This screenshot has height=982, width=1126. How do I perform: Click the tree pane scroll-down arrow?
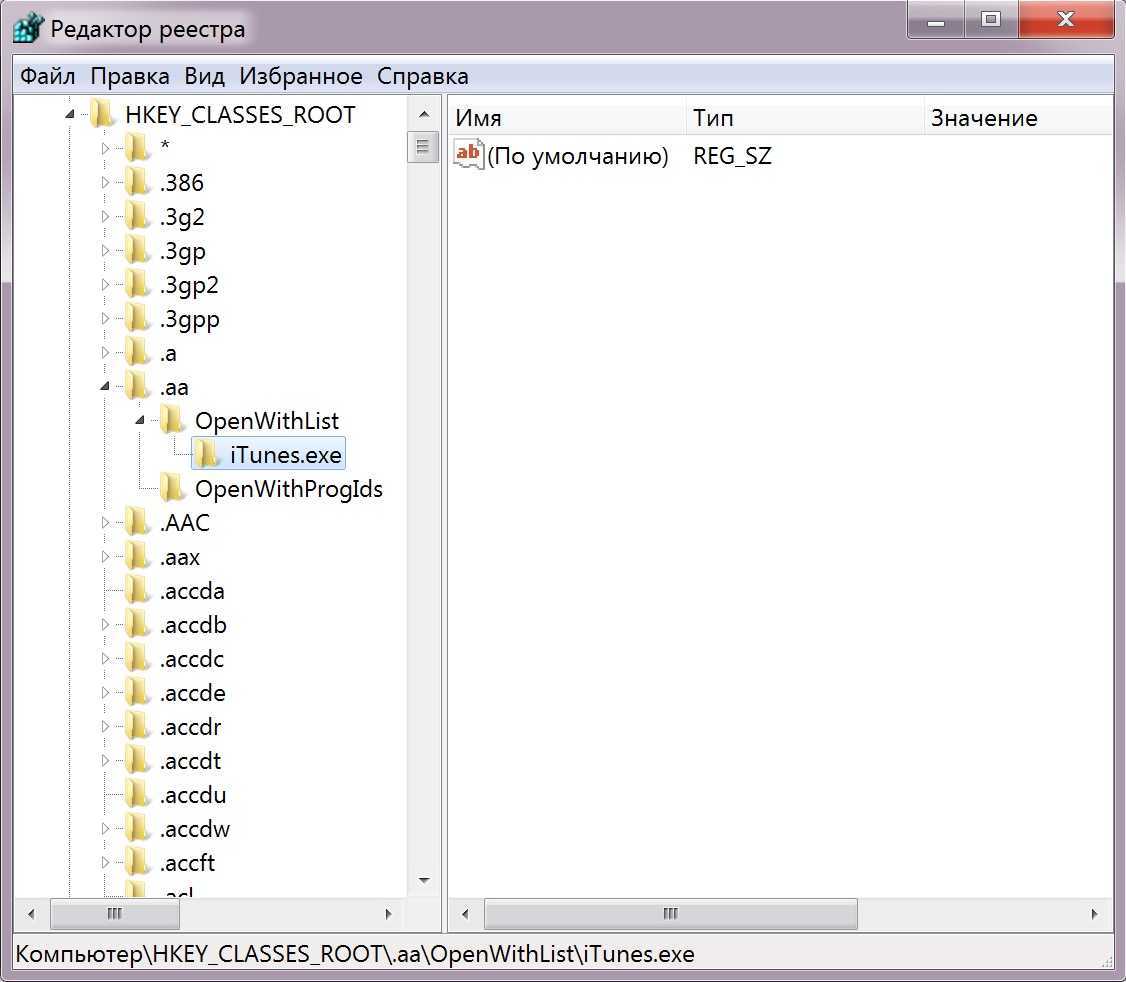click(x=423, y=880)
